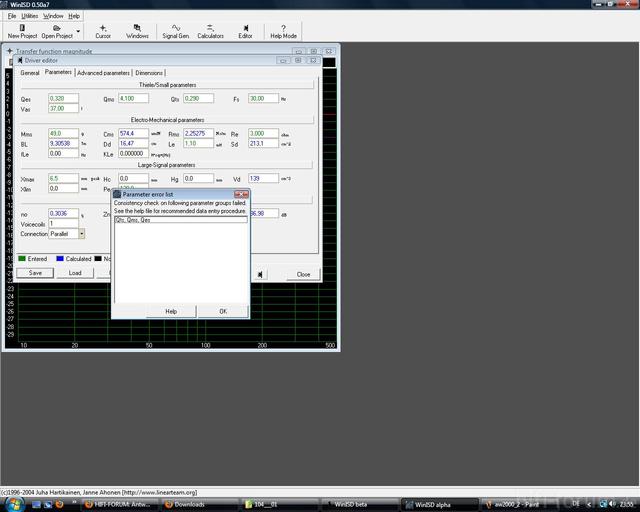Select the Xmax value field
640x512 pixels.
(x=63, y=178)
